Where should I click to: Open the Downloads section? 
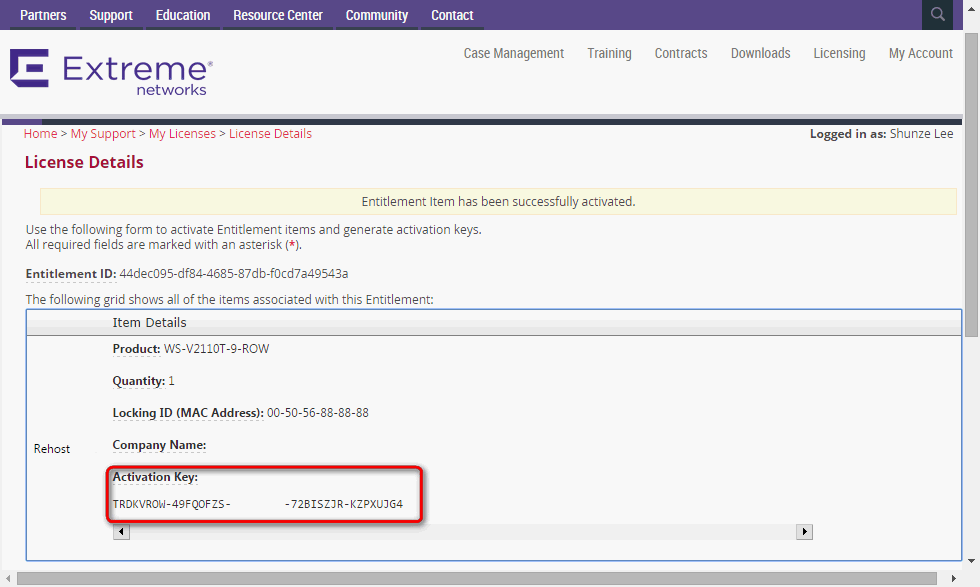[x=761, y=53]
